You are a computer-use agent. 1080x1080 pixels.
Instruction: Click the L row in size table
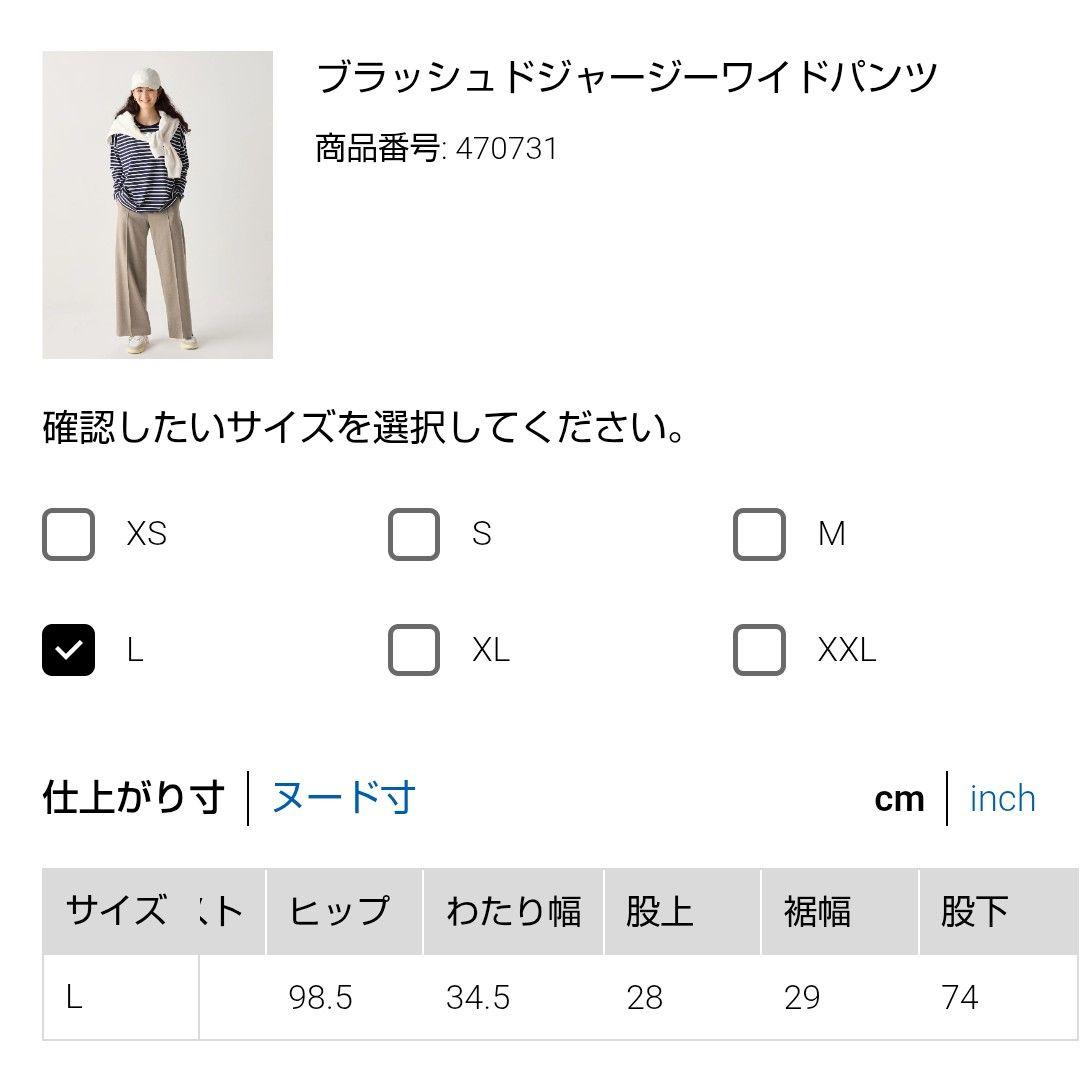tap(75, 997)
